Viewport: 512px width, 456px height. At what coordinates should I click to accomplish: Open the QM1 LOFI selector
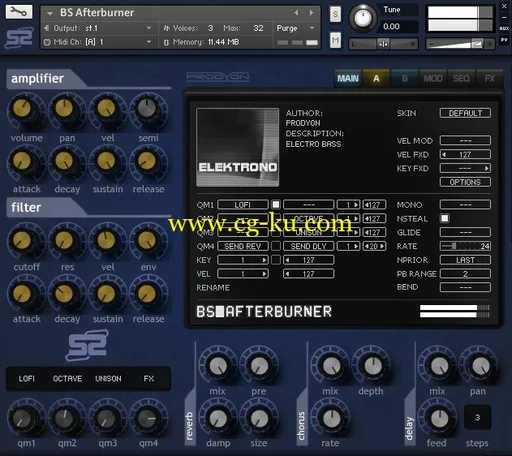tap(243, 205)
